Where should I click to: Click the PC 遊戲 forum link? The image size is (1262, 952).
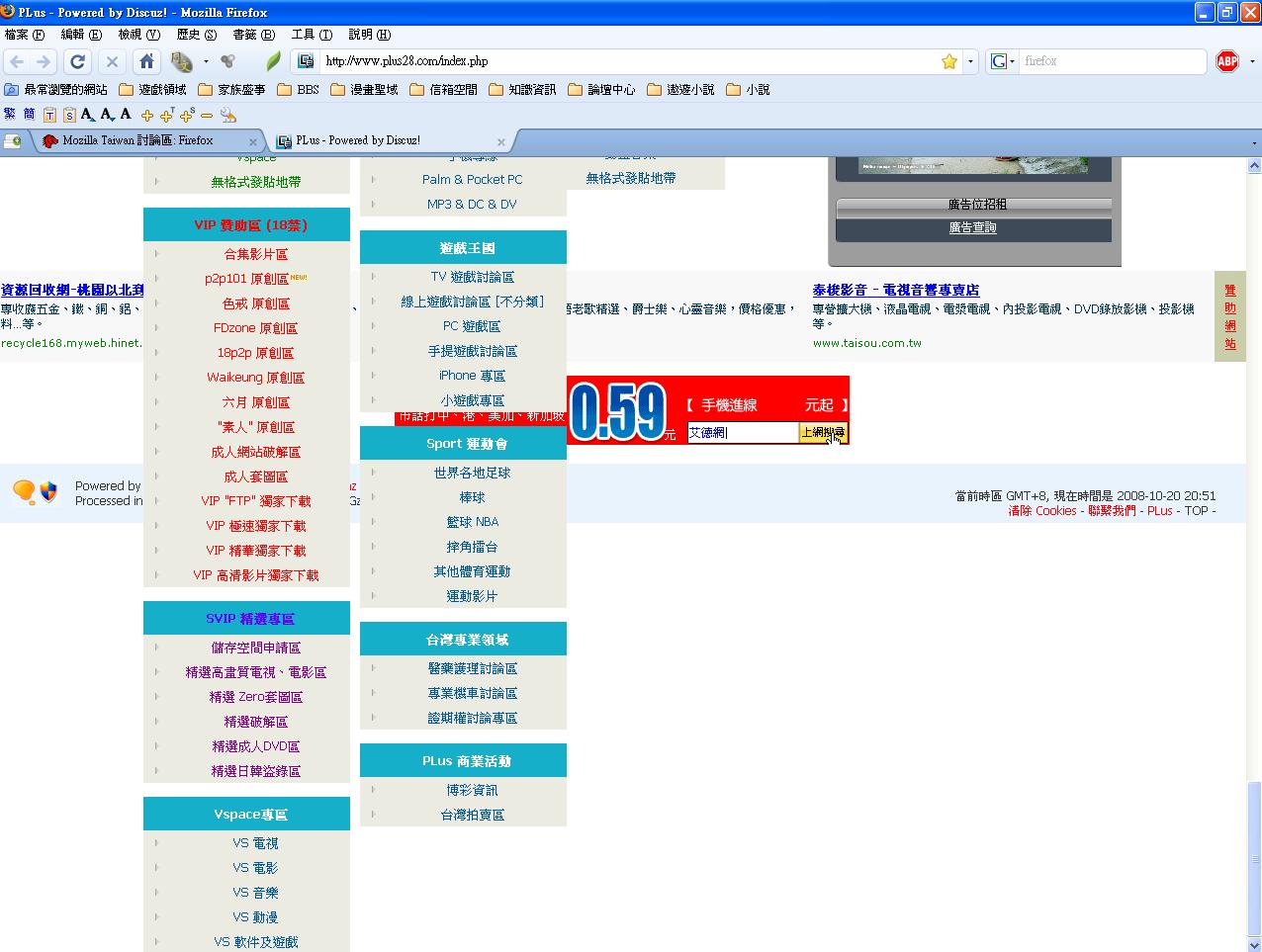pyautogui.click(x=472, y=326)
